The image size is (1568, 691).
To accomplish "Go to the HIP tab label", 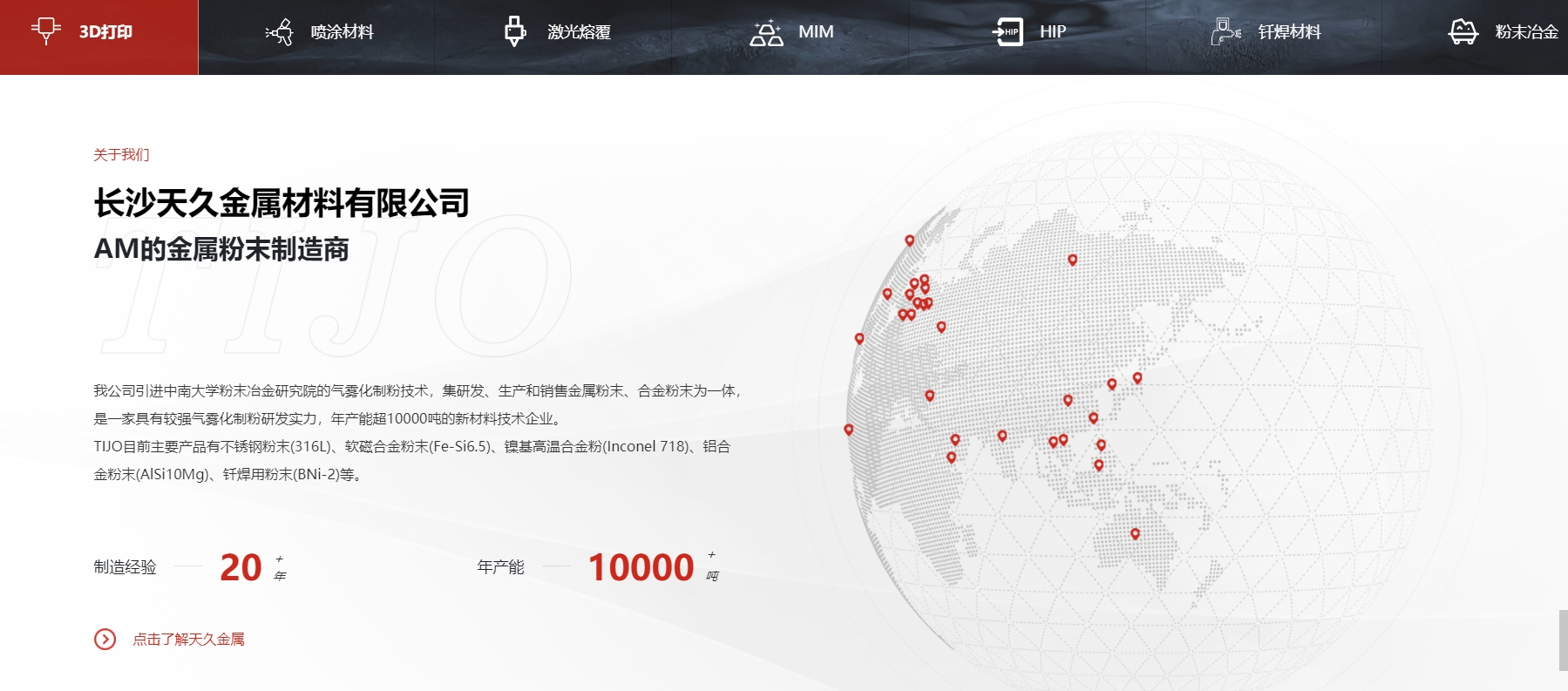I will coord(1053,32).
